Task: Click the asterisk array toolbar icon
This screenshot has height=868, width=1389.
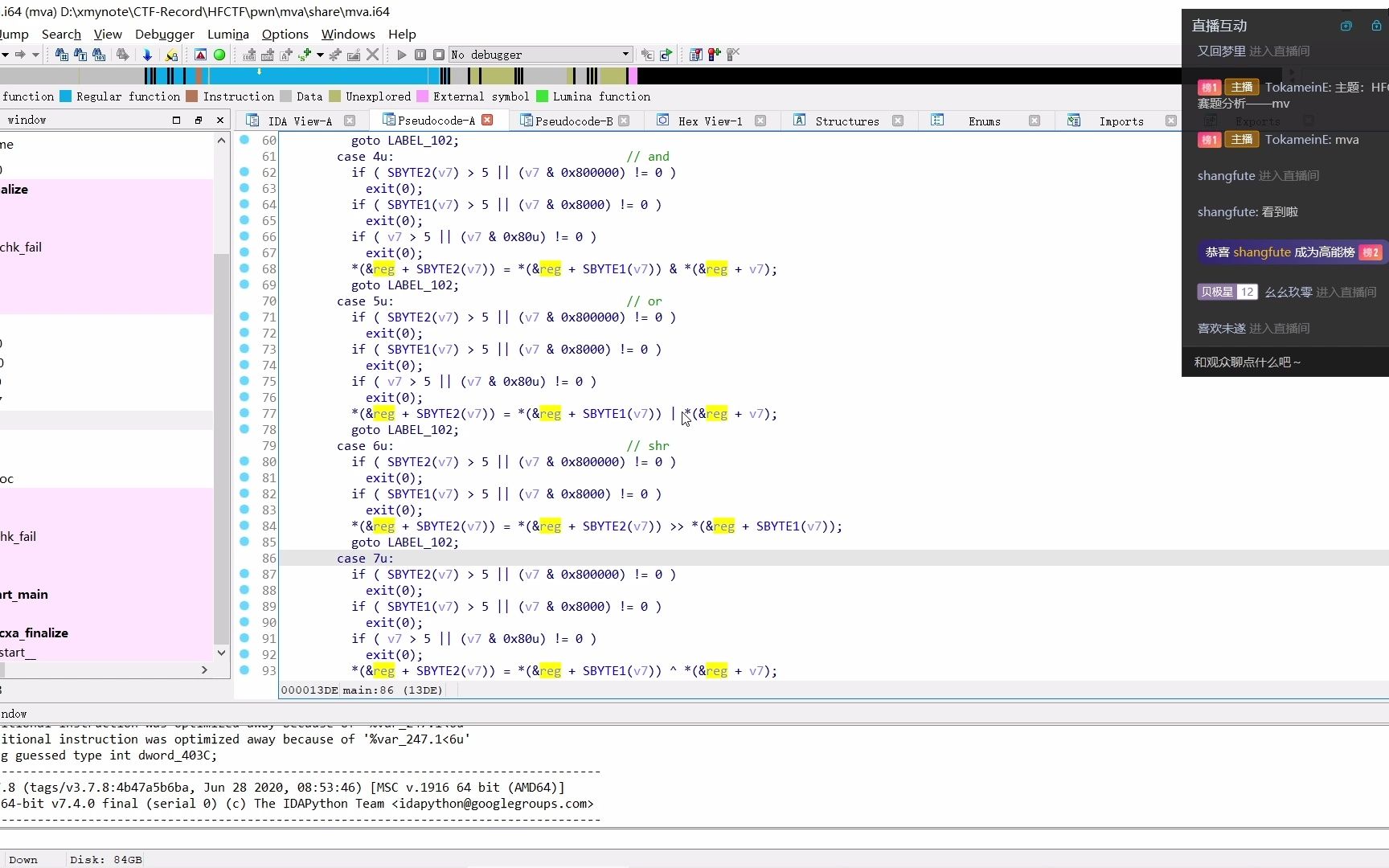Action: click(x=335, y=55)
